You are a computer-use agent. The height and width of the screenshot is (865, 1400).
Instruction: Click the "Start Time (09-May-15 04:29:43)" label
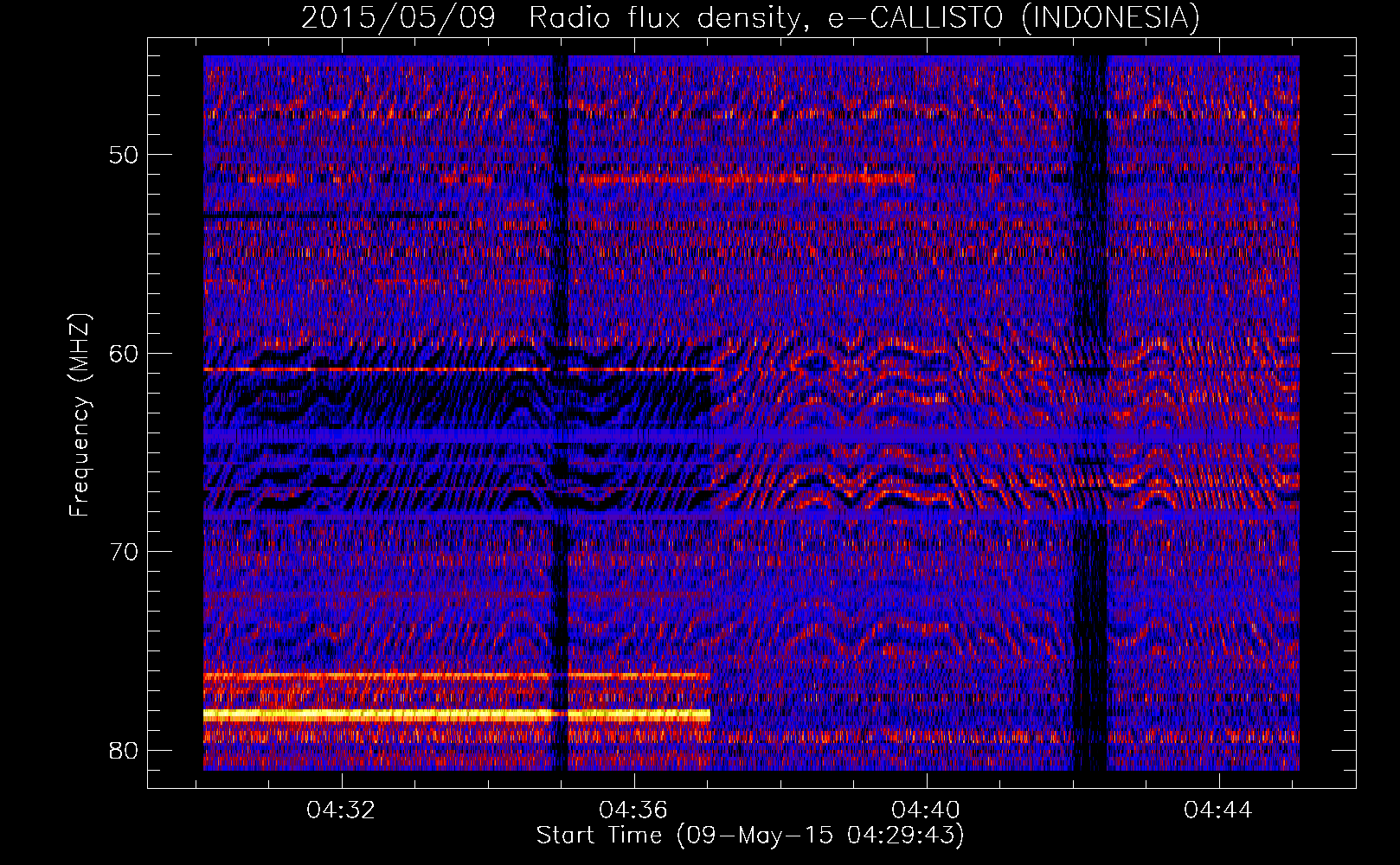pyautogui.click(x=750, y=836)
